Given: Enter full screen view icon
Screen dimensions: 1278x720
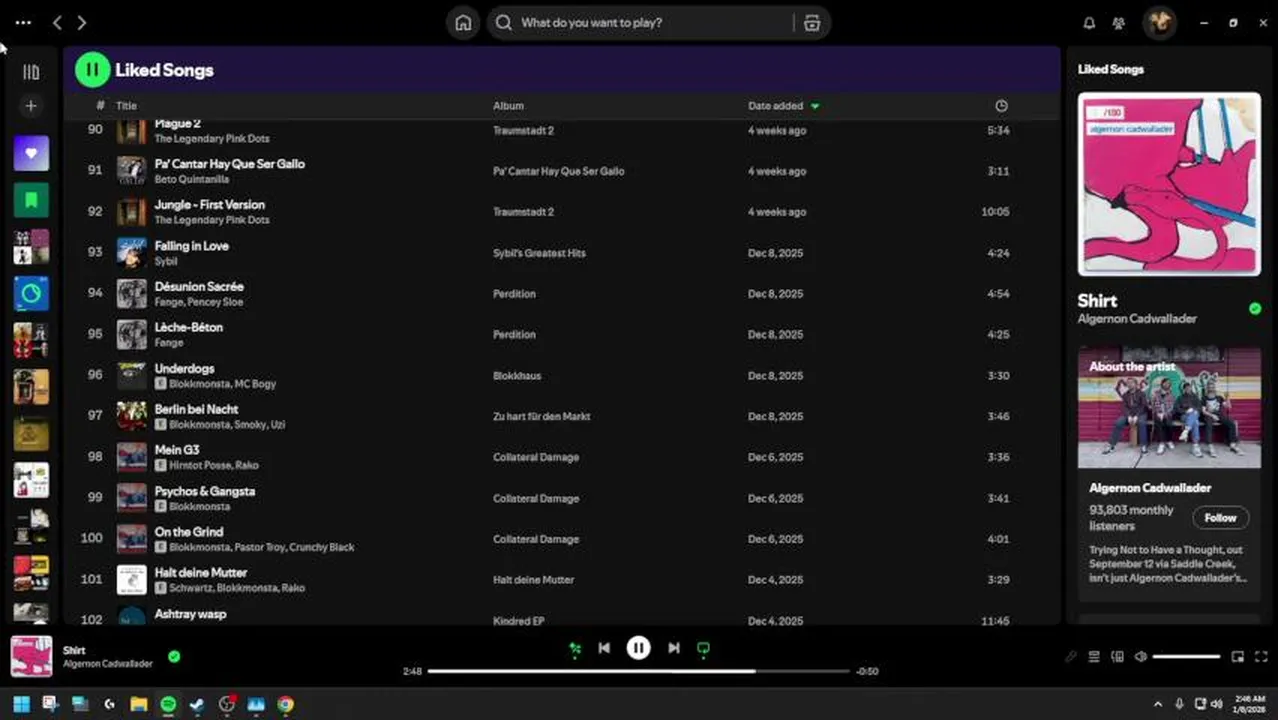Looking at the screenshot, I should coord(1262,657).
